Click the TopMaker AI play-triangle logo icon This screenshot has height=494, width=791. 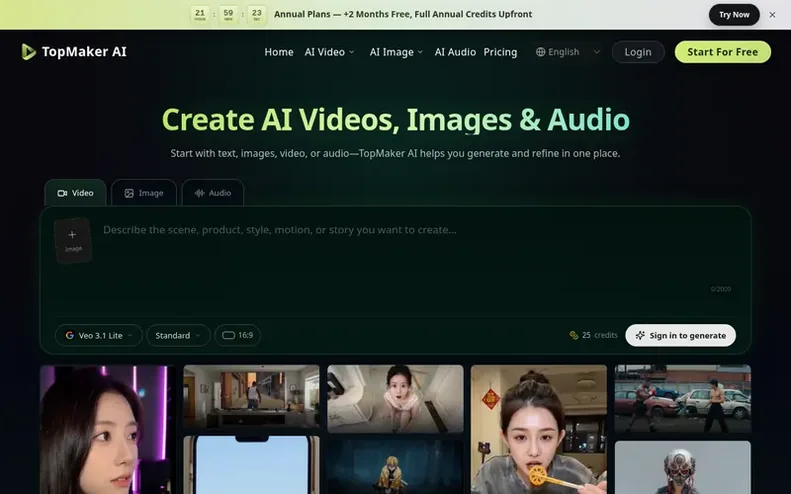tap(28, 51)
